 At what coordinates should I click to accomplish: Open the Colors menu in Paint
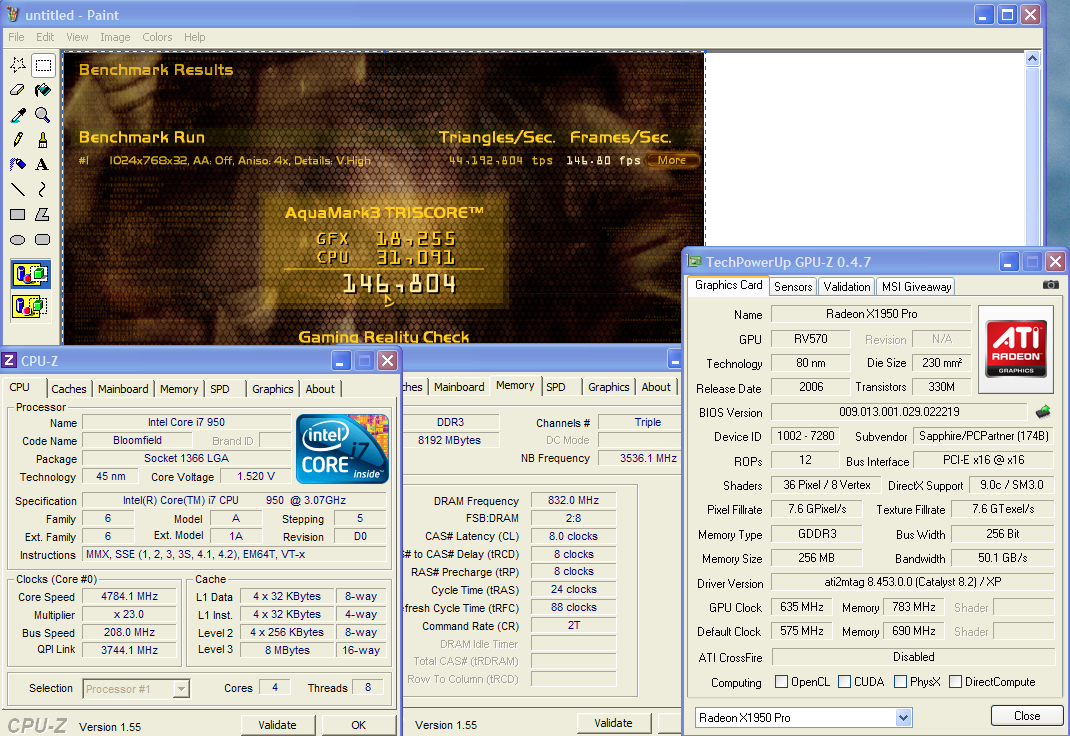157,37
